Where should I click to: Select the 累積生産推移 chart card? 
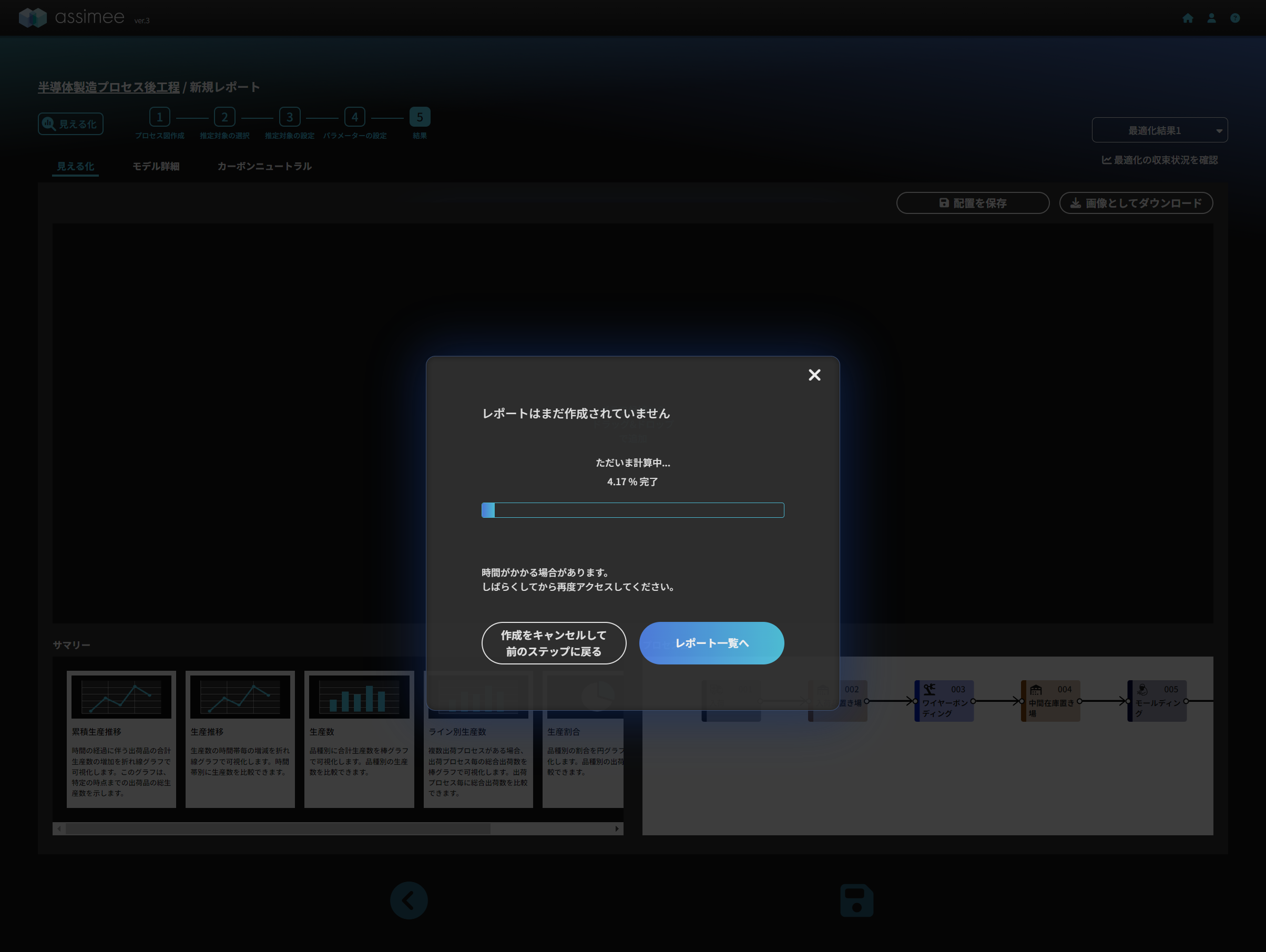click(x=121, y=739)
